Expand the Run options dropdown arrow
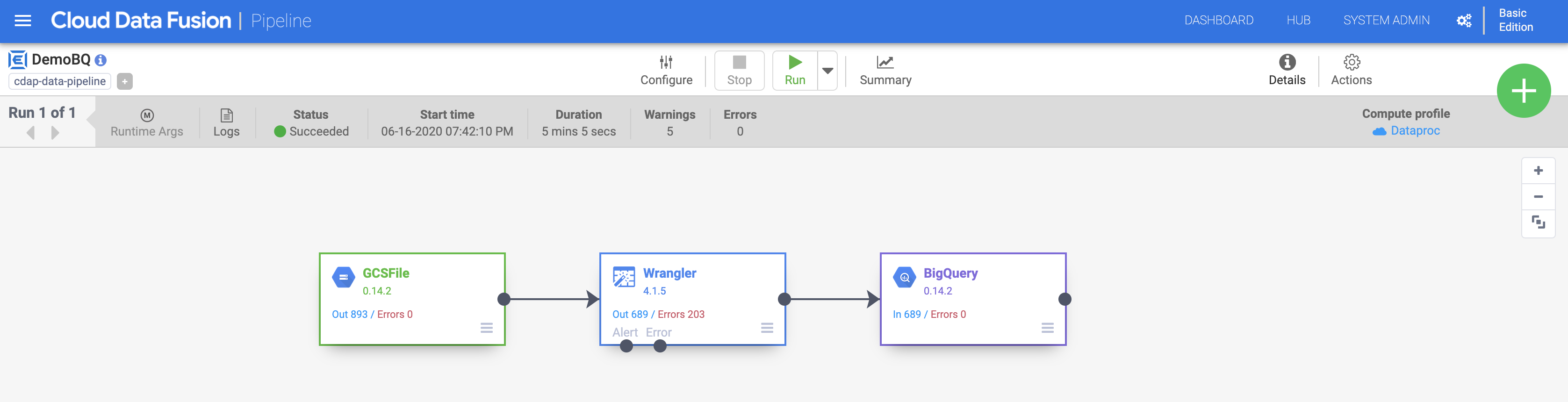This screenshot has width=1568, height=402. (x=827, y=71)
